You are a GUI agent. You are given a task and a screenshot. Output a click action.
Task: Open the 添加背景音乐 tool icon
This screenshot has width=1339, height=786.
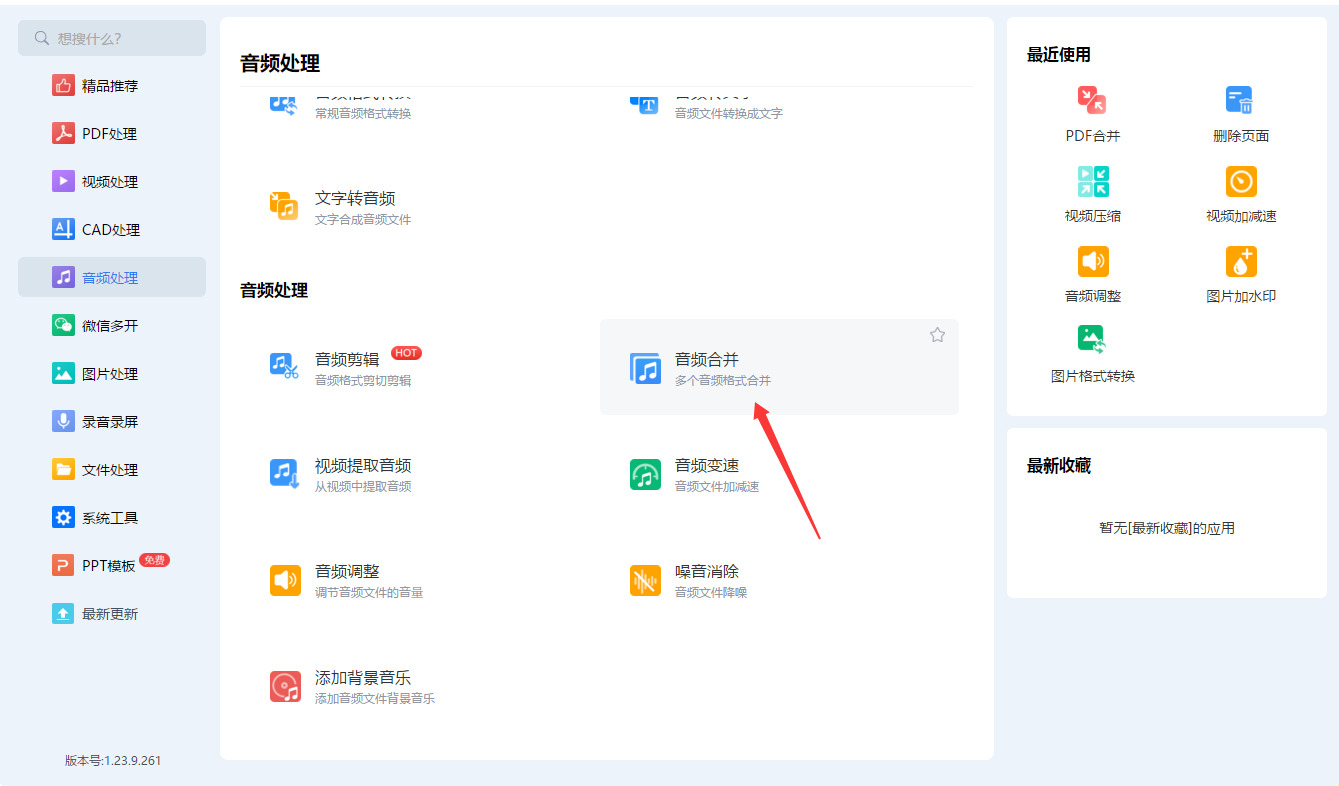285,686
